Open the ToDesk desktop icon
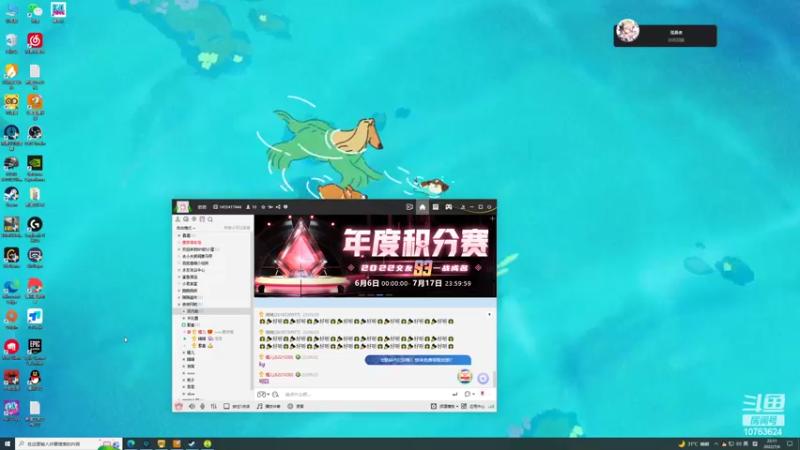The width and height of the screenshot is (800, 450). pyautogui.click(x=35, y=319)
